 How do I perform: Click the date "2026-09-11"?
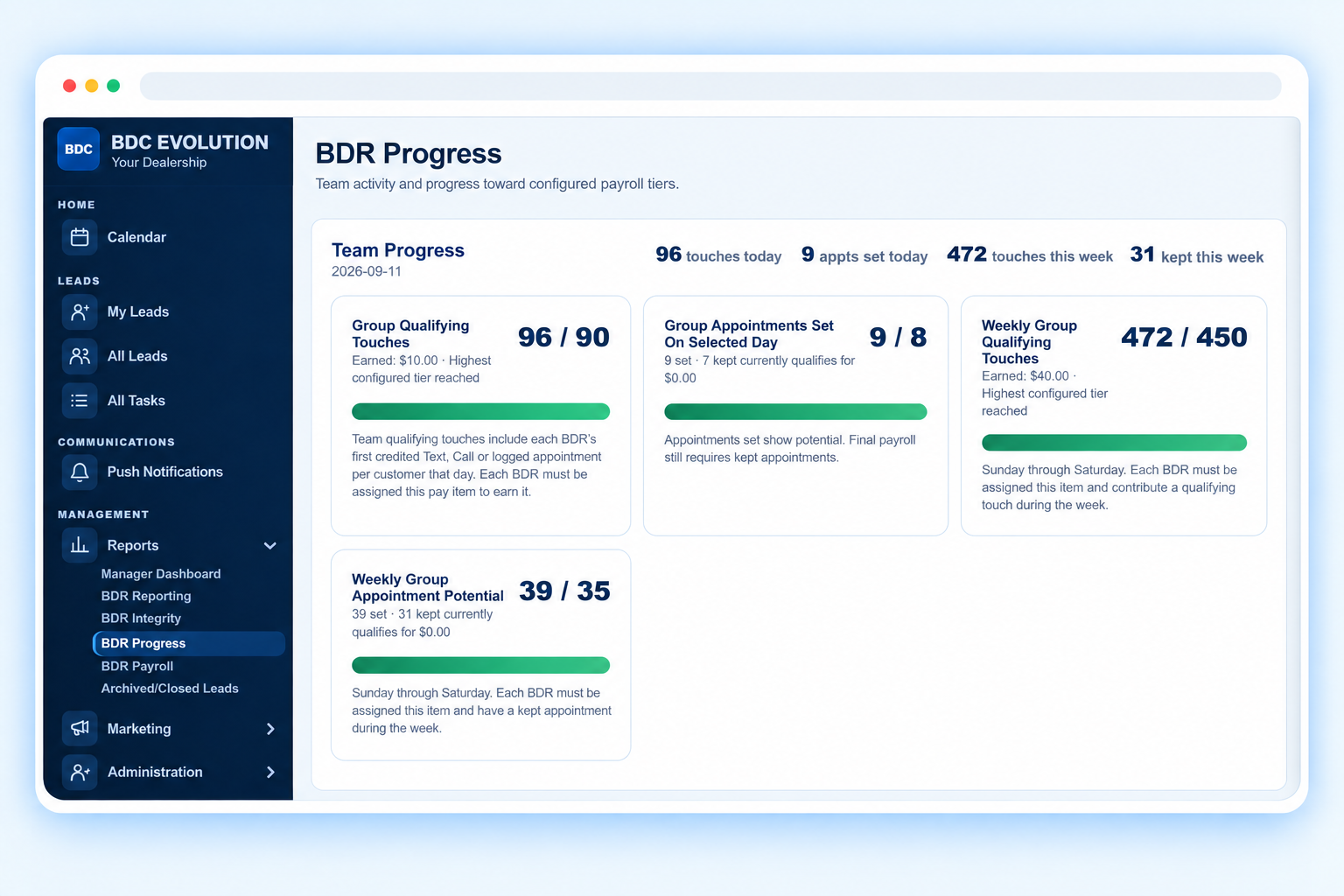click(x=367, y=271)
